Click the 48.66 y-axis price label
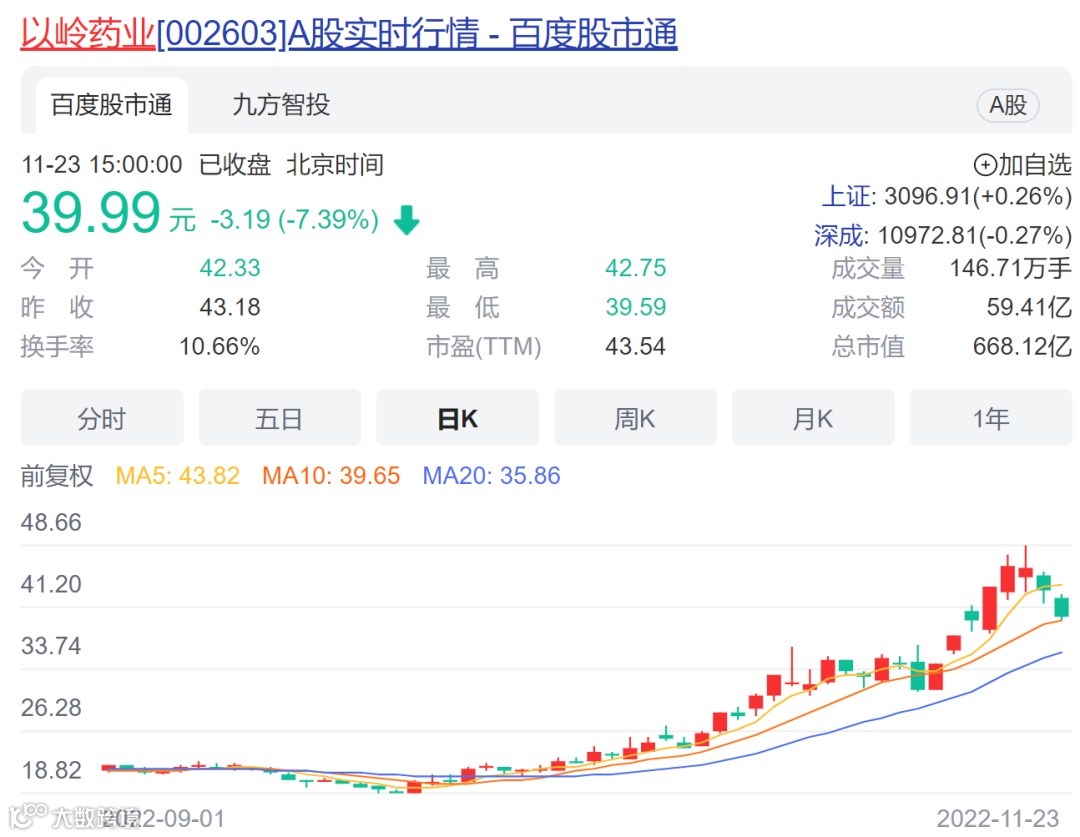The image size is (1080, 837). point(51,523)
